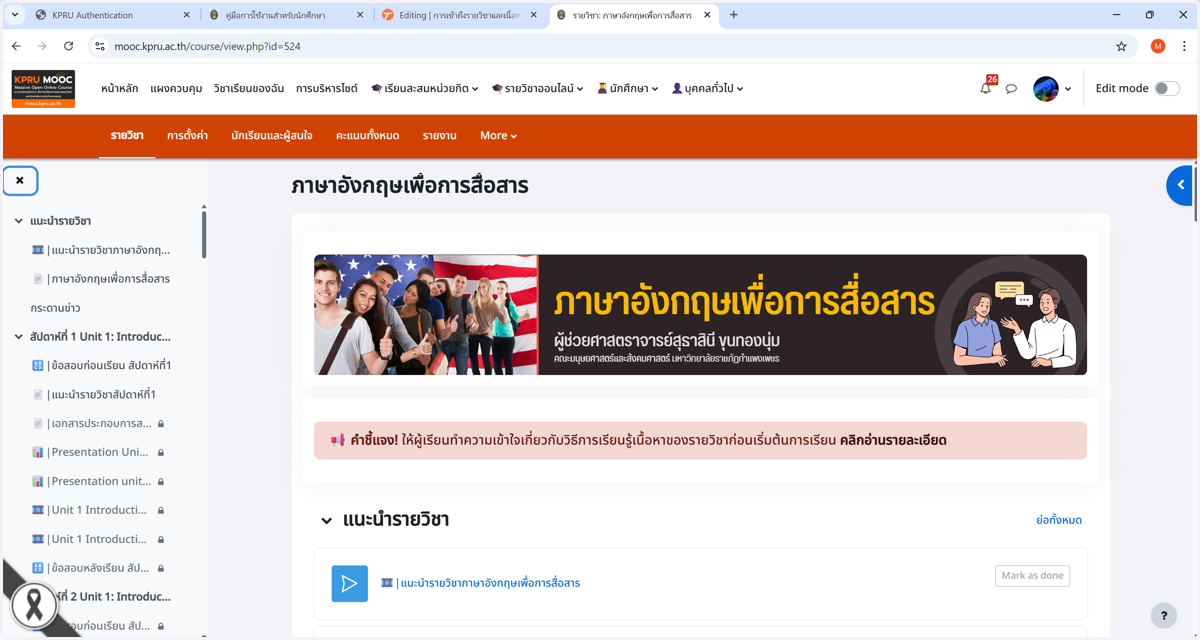Viewport: 1200px width, 640px height.
Task: Expand บุคคลทั่วไป dropdown menu
Action: pos(707,89)
